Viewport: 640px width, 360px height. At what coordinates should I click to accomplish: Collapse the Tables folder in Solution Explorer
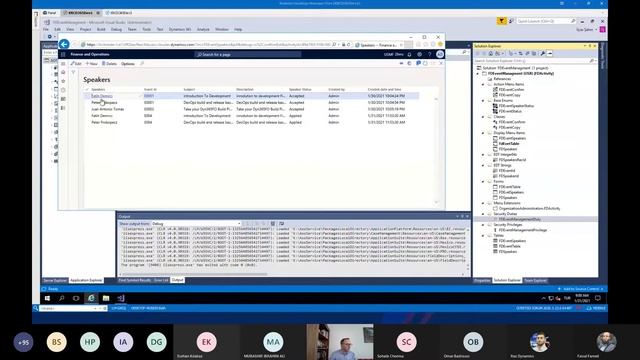pos(483,236)
